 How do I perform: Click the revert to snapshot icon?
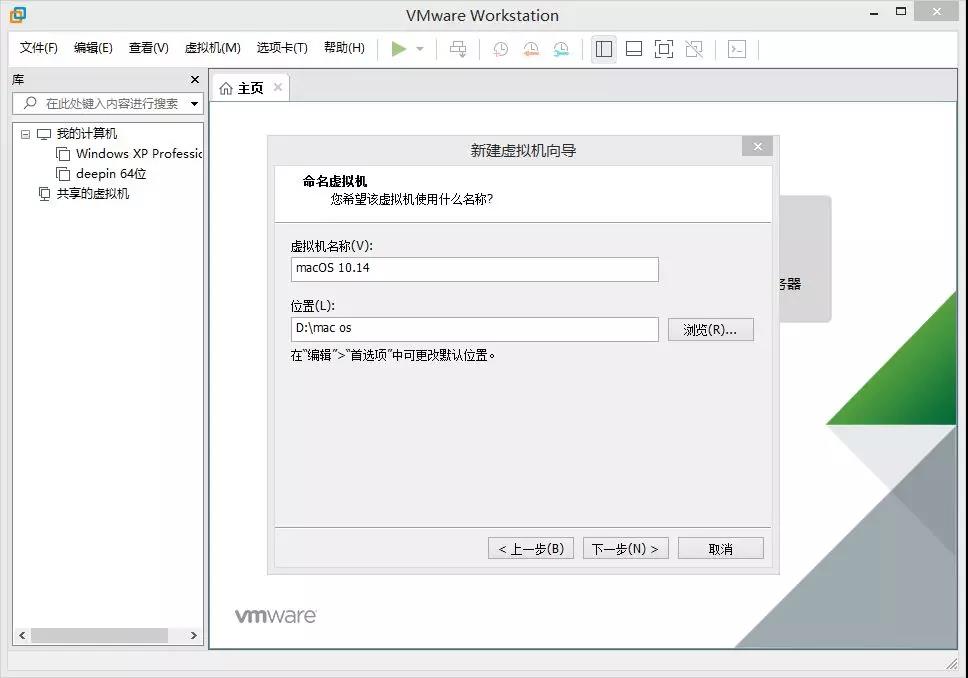531,49
